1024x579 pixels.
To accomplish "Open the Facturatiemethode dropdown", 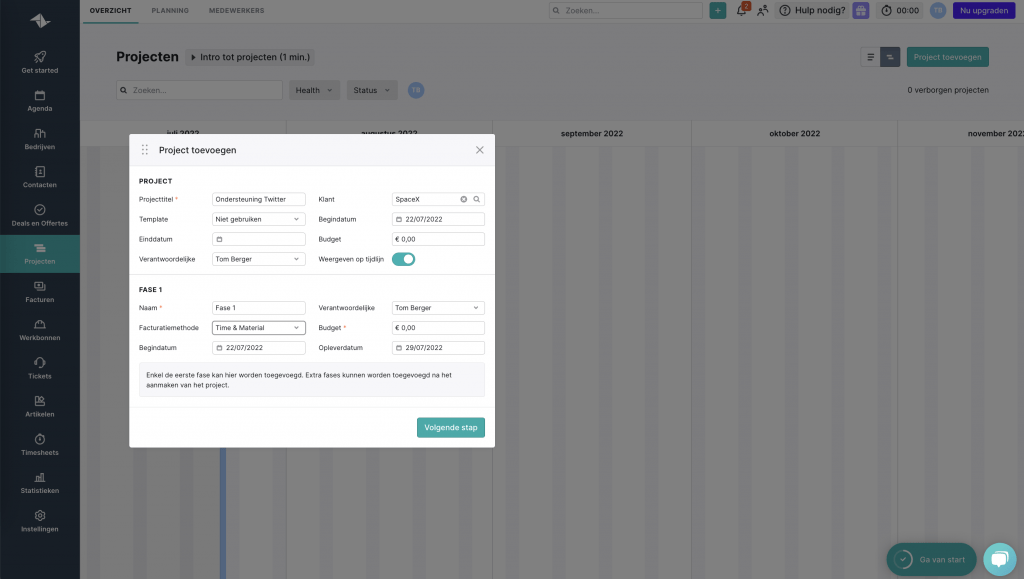I will pyautogui.click(x=259, y=328).
